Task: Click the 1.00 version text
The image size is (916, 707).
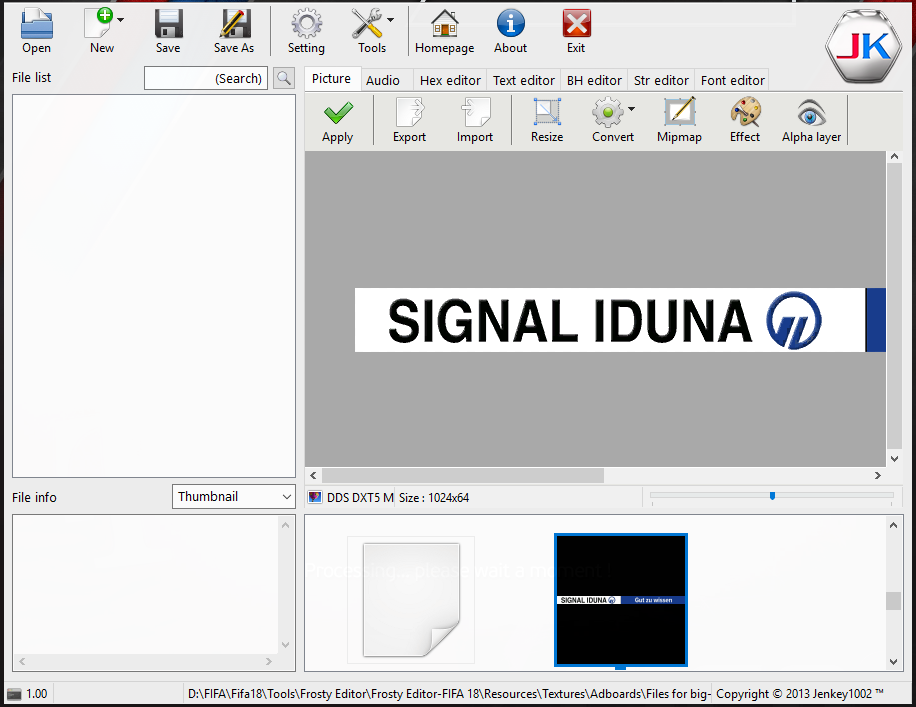Action: pos(37,694)
